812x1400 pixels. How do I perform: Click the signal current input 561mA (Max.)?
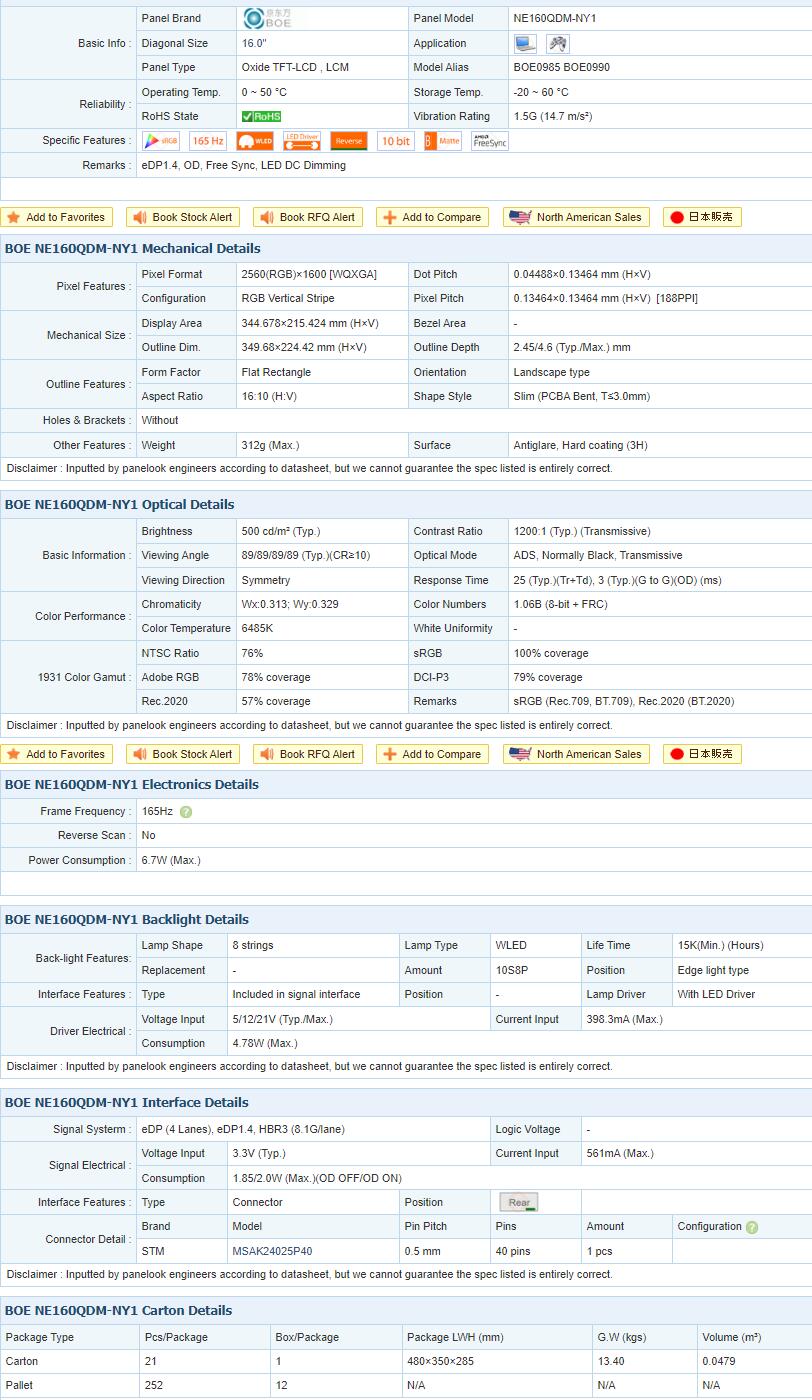(620, 1153)
